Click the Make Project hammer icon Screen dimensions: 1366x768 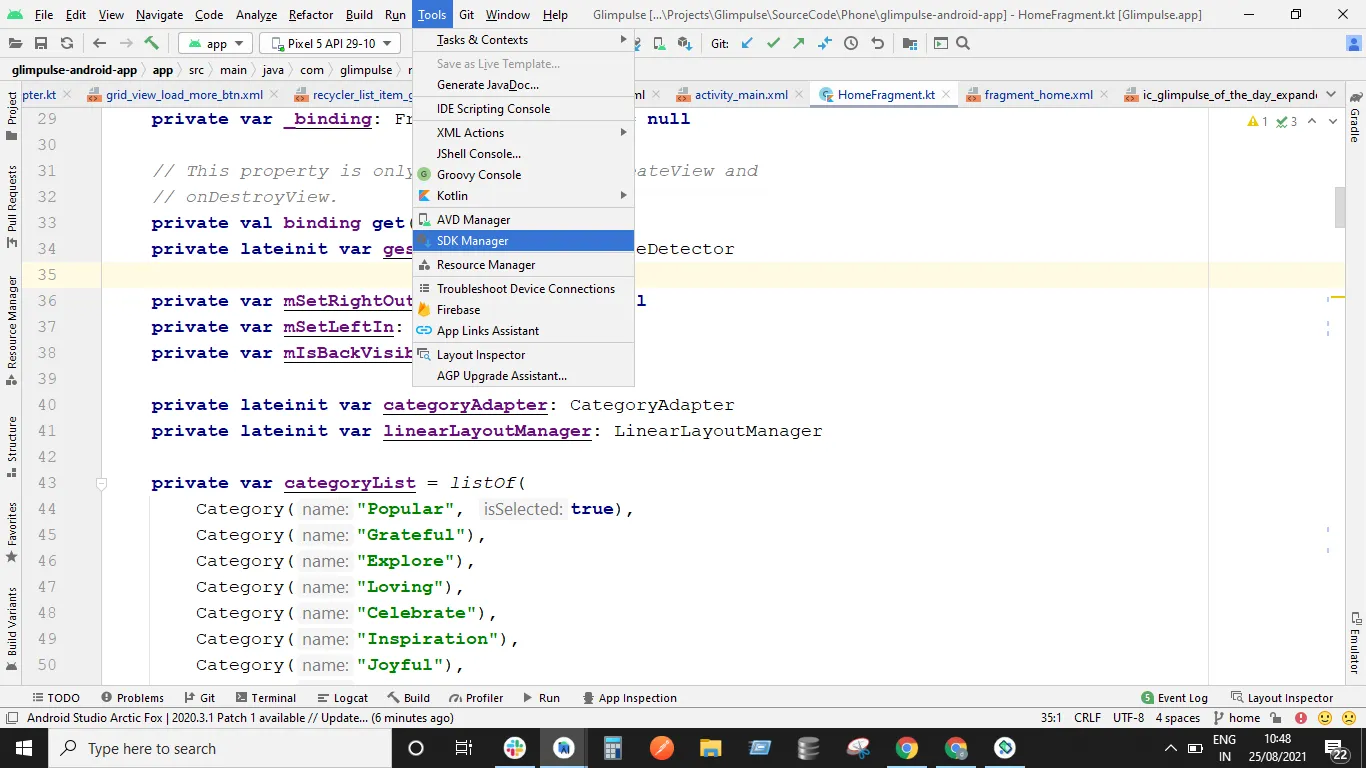click(x=151, y=43)
